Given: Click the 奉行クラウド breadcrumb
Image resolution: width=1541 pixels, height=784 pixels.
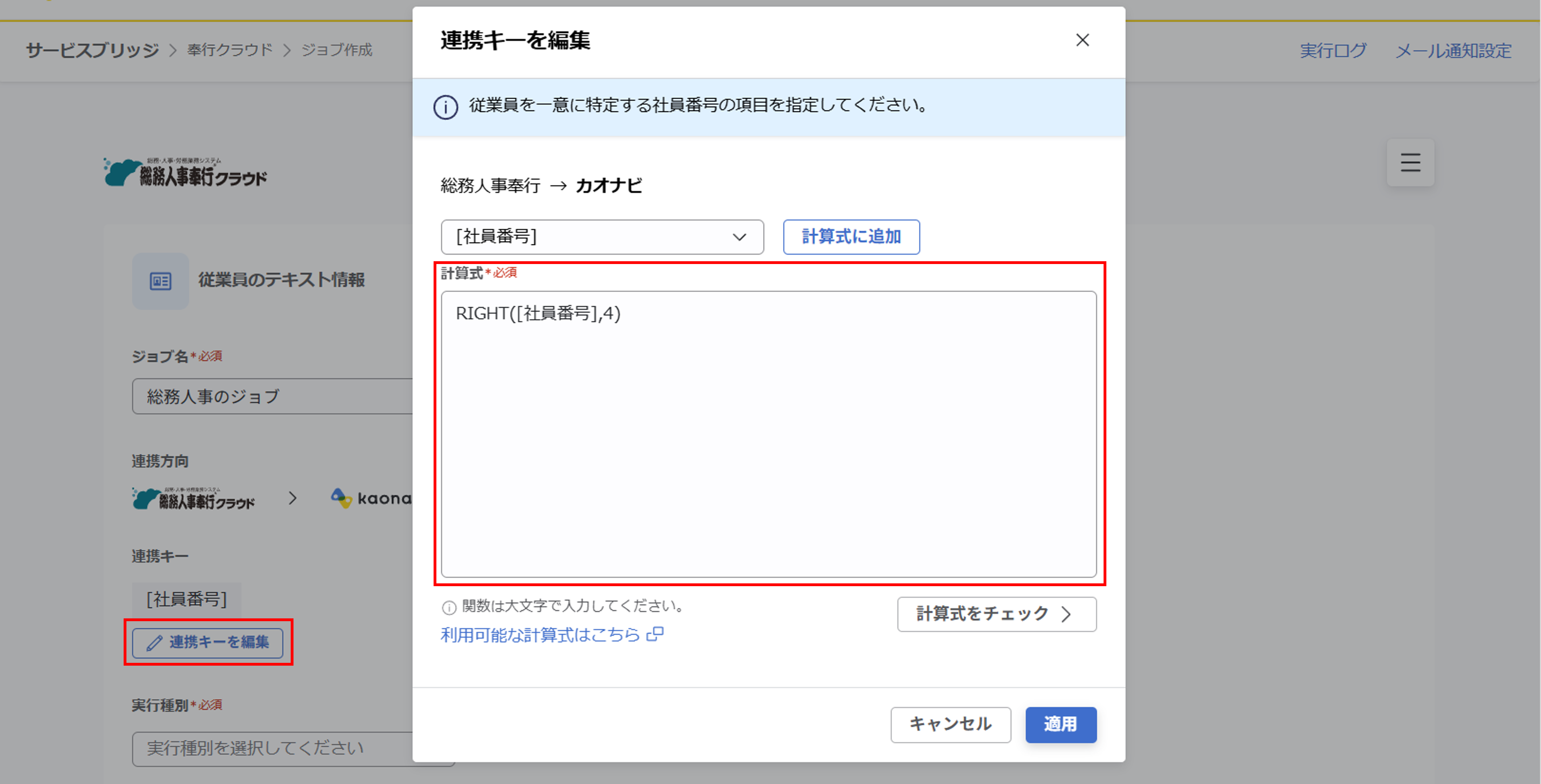Looking at the screenshot, I should click(230, 50).
